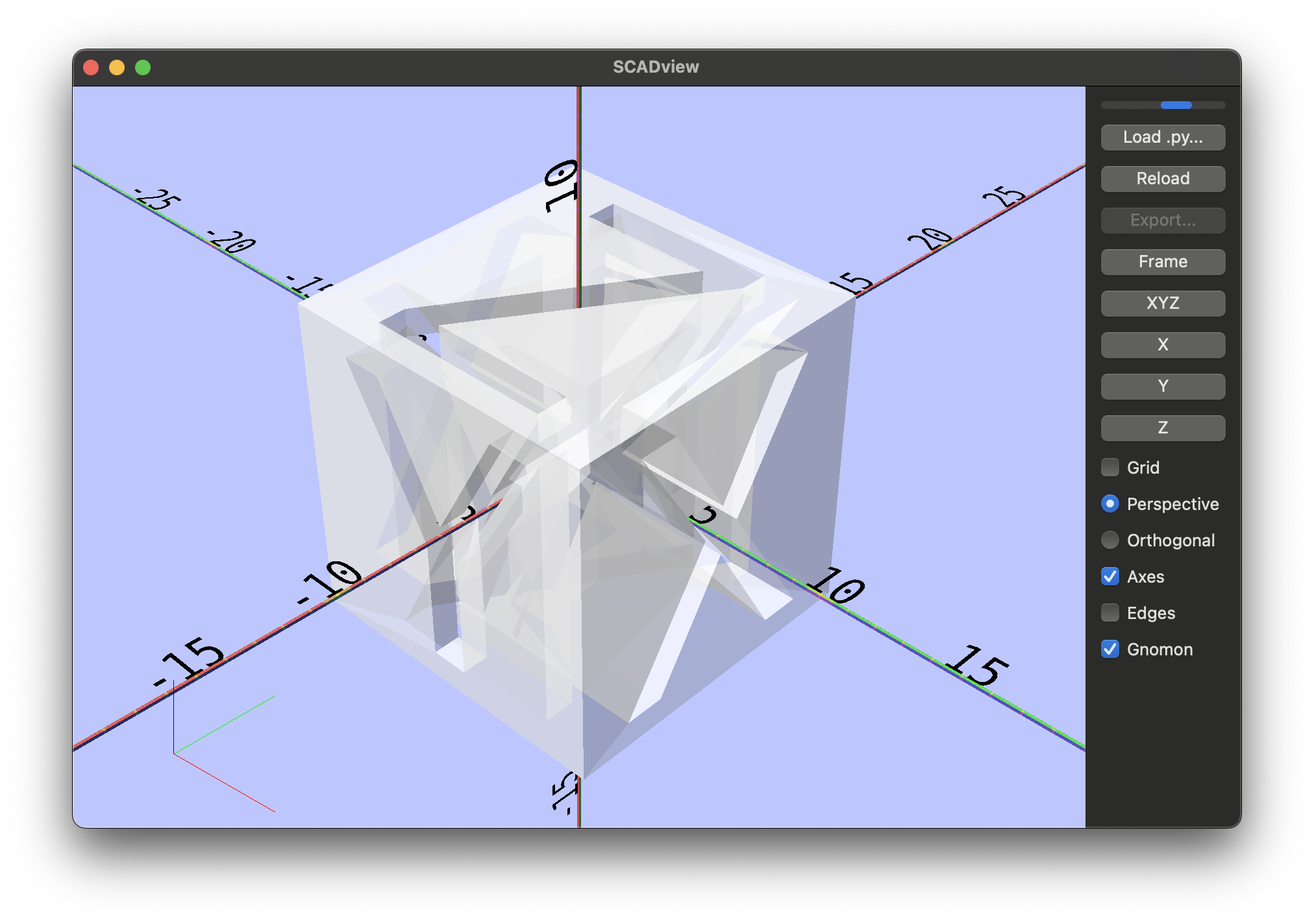Choose the Perspective radio option
Viewport: 1314px width, 924px height.
[1110, 504]
